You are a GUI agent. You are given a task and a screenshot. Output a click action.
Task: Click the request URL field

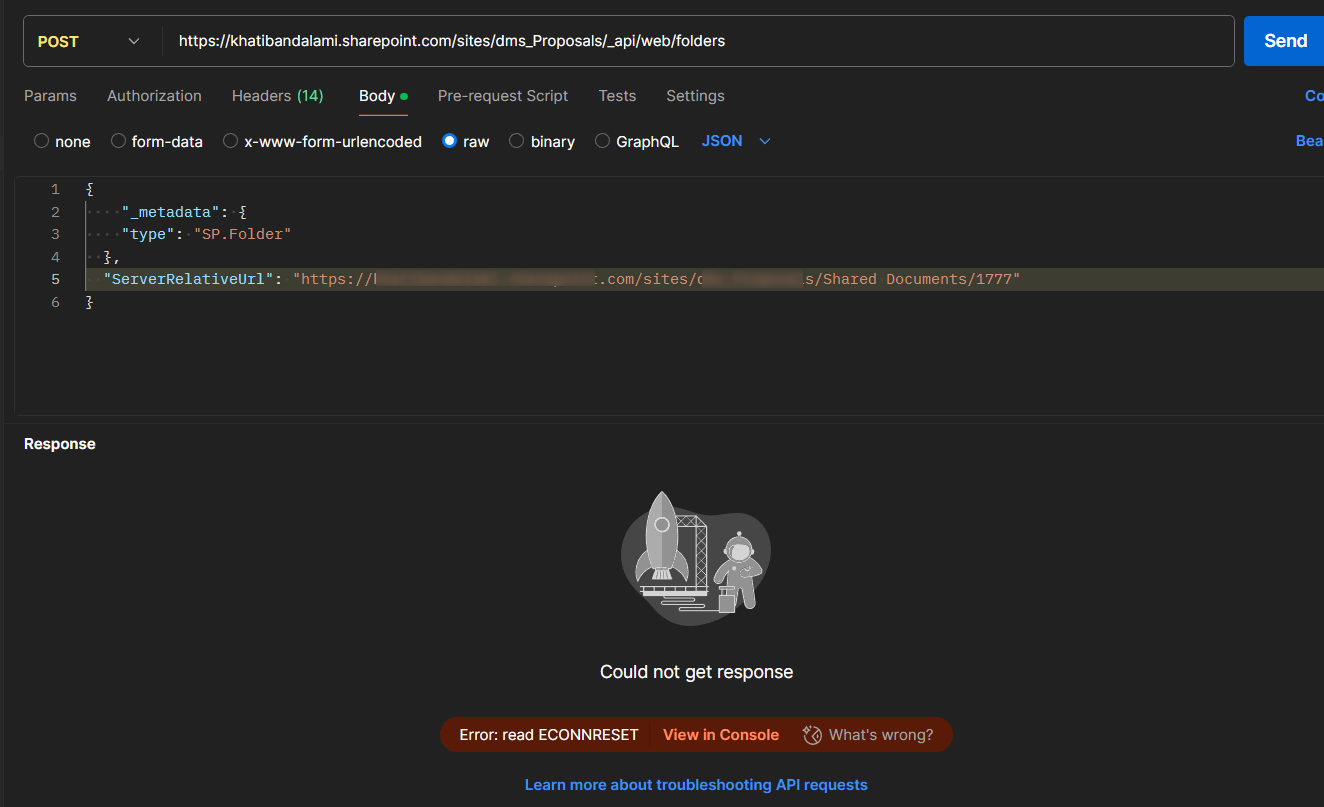[x=698, y=41]
